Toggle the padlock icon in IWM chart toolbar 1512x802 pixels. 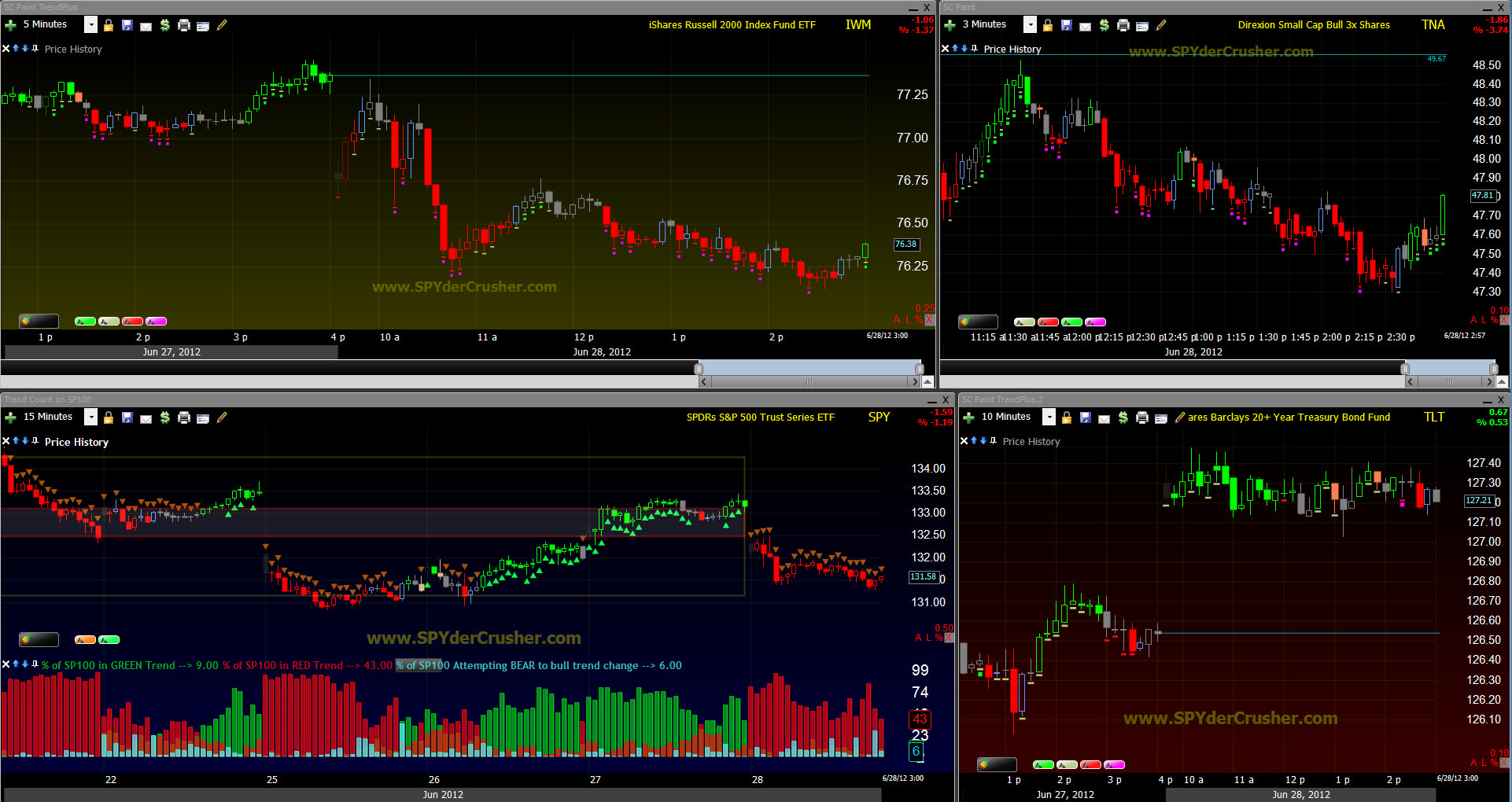pyautogui.click(x=109, y=25)
